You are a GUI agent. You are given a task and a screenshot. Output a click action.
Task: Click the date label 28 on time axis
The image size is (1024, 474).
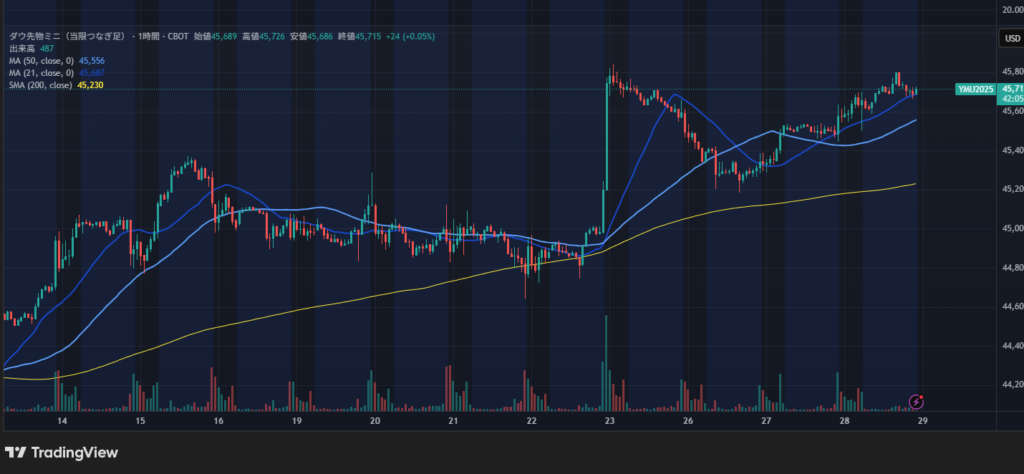click(x=844, y=421)
